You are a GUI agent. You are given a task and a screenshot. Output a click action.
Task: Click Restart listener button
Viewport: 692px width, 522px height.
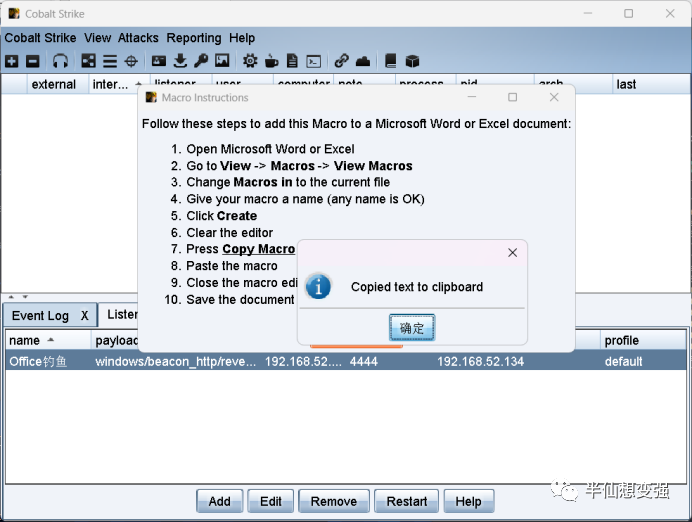click(x=406, y=501)
